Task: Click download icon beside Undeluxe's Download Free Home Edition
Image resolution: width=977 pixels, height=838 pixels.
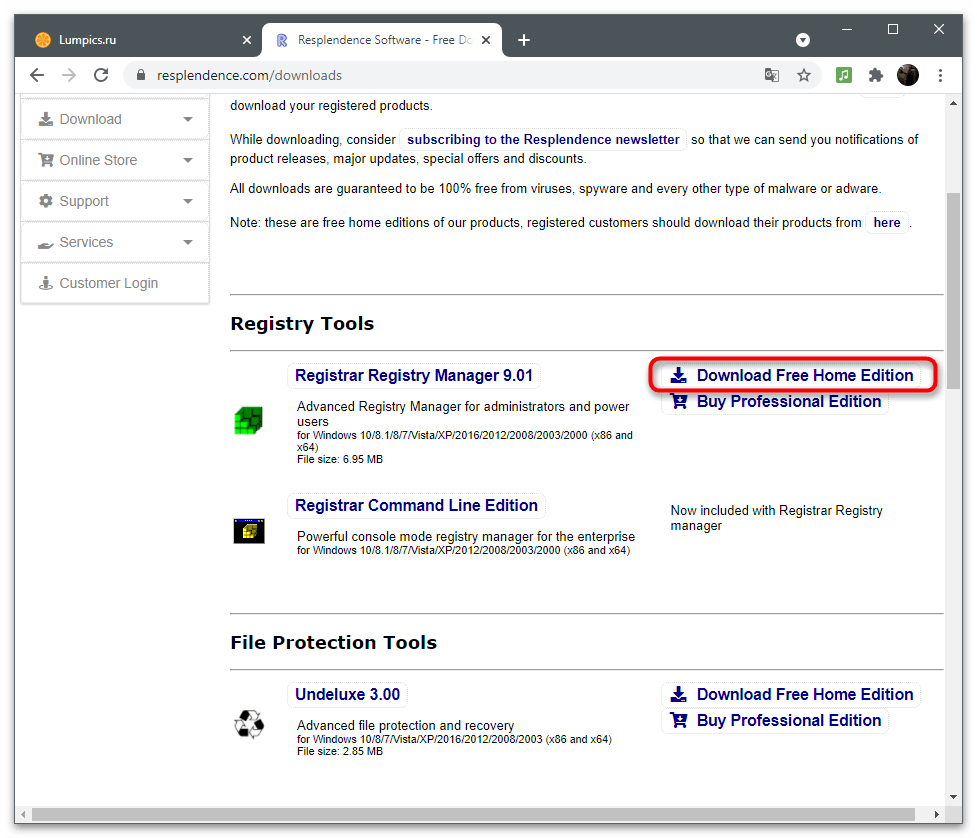Action: (679, 694)
